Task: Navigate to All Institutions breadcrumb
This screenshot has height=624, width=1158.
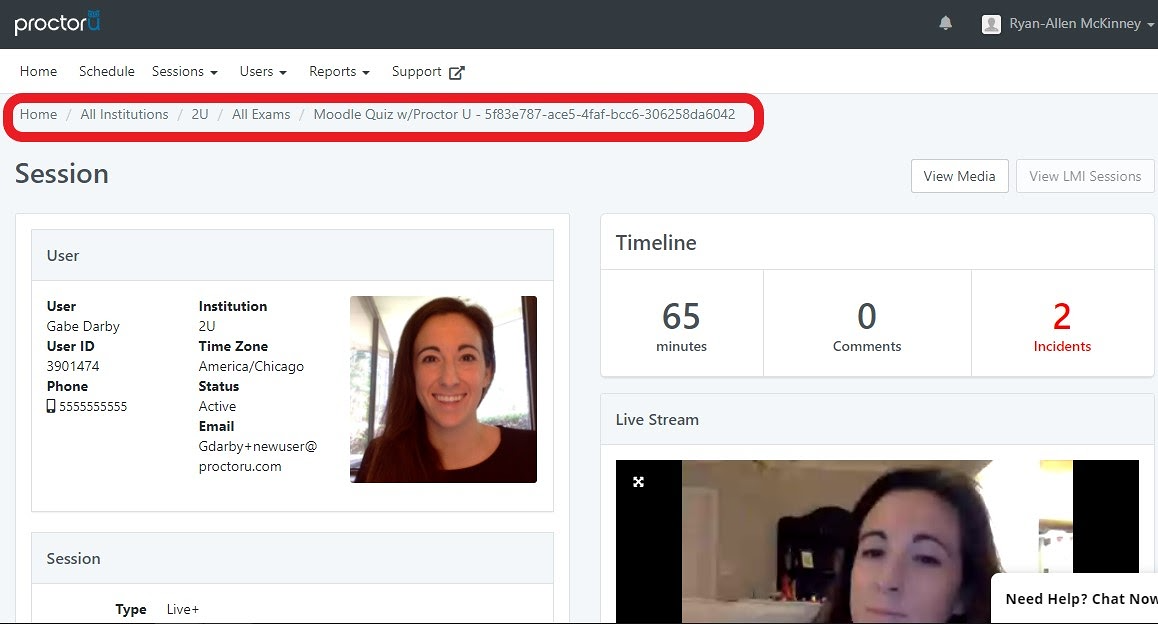Action: (x=124, y=114)
